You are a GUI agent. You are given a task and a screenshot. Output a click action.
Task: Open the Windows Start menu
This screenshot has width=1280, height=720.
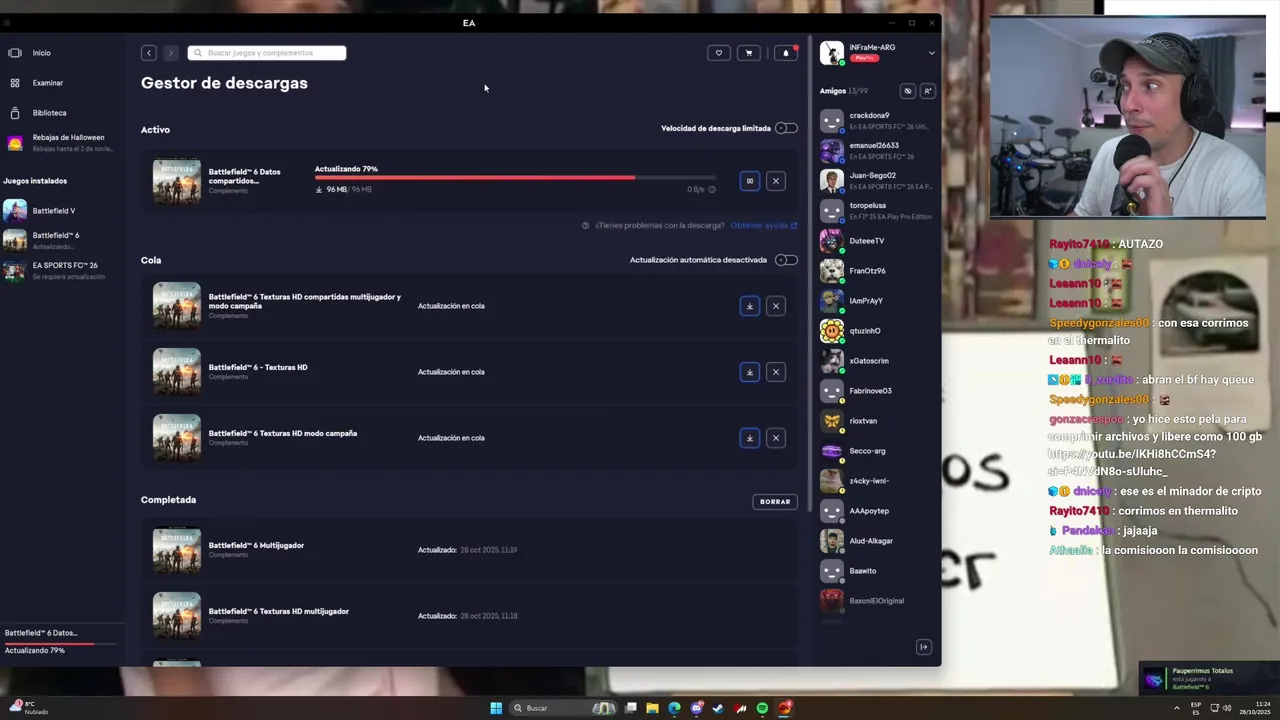click(x=496, y=708)
